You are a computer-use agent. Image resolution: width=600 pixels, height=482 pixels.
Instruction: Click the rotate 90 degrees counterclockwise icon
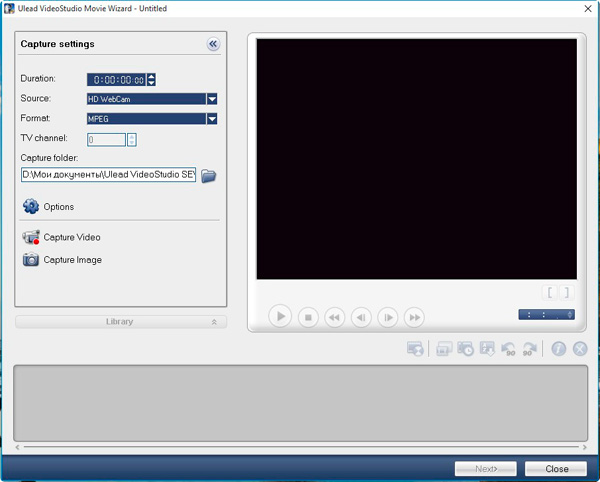pyautogui.click(x=508, y=349)
